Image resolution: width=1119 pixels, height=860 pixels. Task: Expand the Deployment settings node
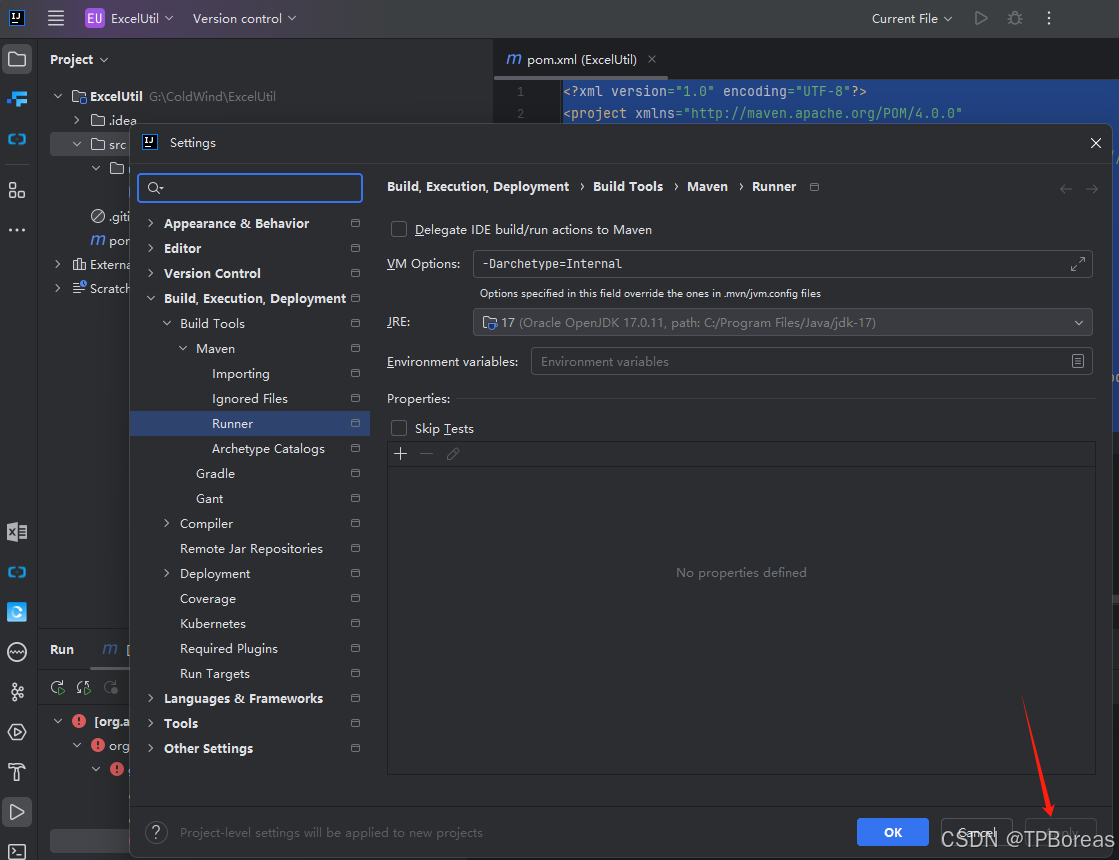pyautogui.click(x=166, y=573)
